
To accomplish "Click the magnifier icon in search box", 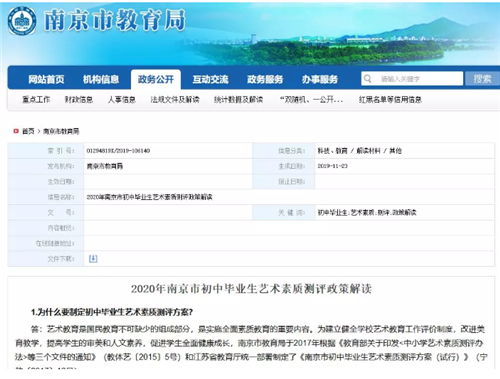I will (368, 79).
